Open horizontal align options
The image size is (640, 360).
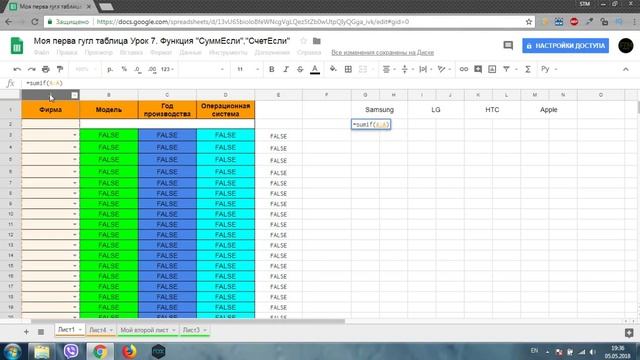click(x=389, y=69)
